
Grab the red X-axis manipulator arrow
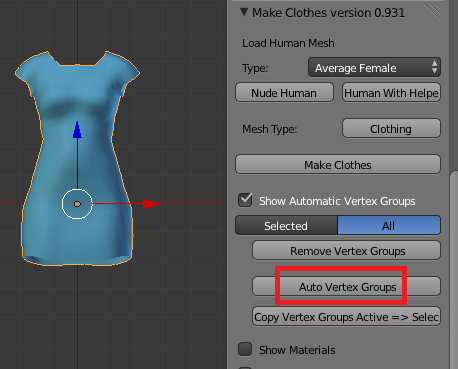151,204
